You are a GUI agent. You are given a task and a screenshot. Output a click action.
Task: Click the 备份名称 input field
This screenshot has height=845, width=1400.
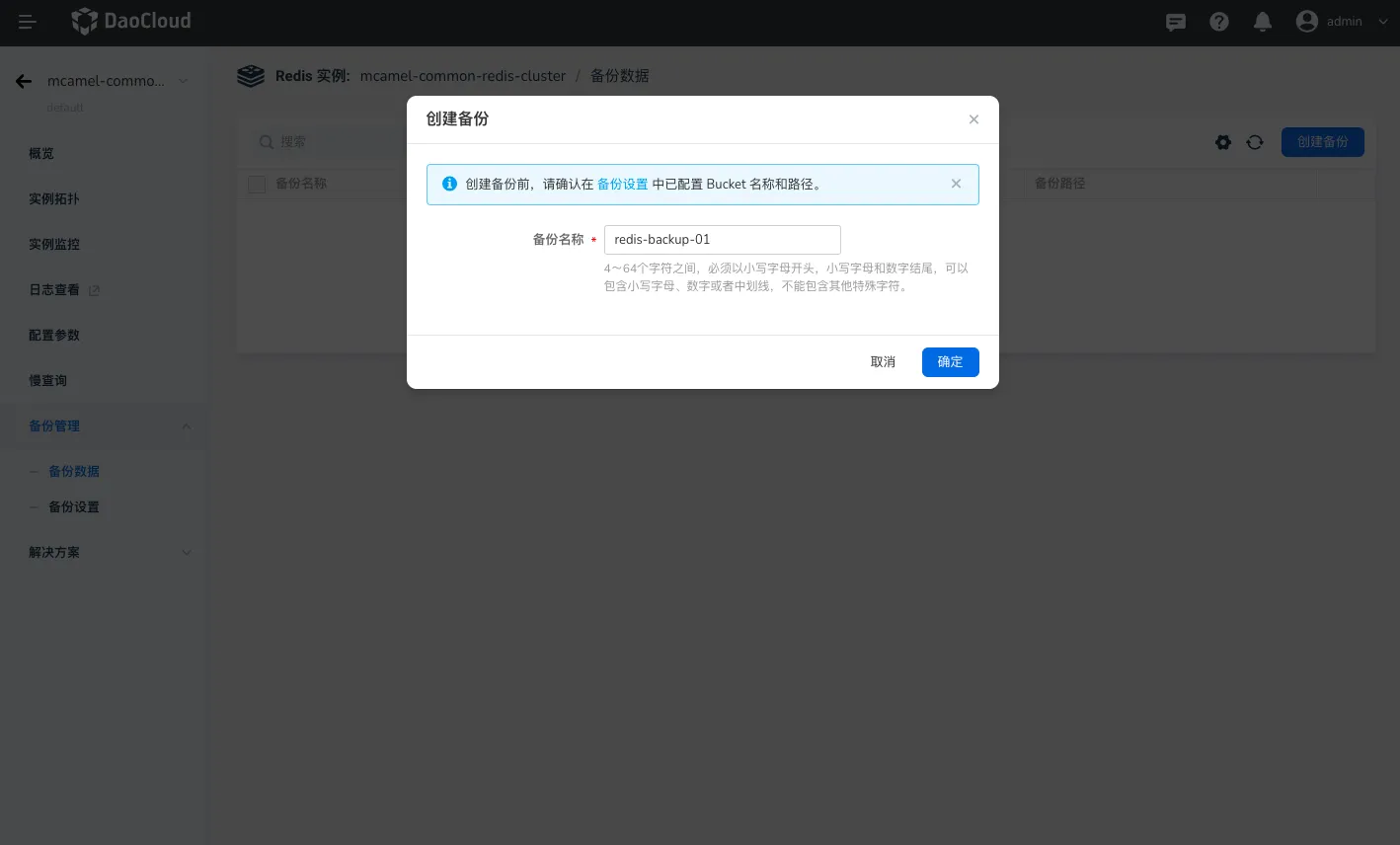pos(722,240)
